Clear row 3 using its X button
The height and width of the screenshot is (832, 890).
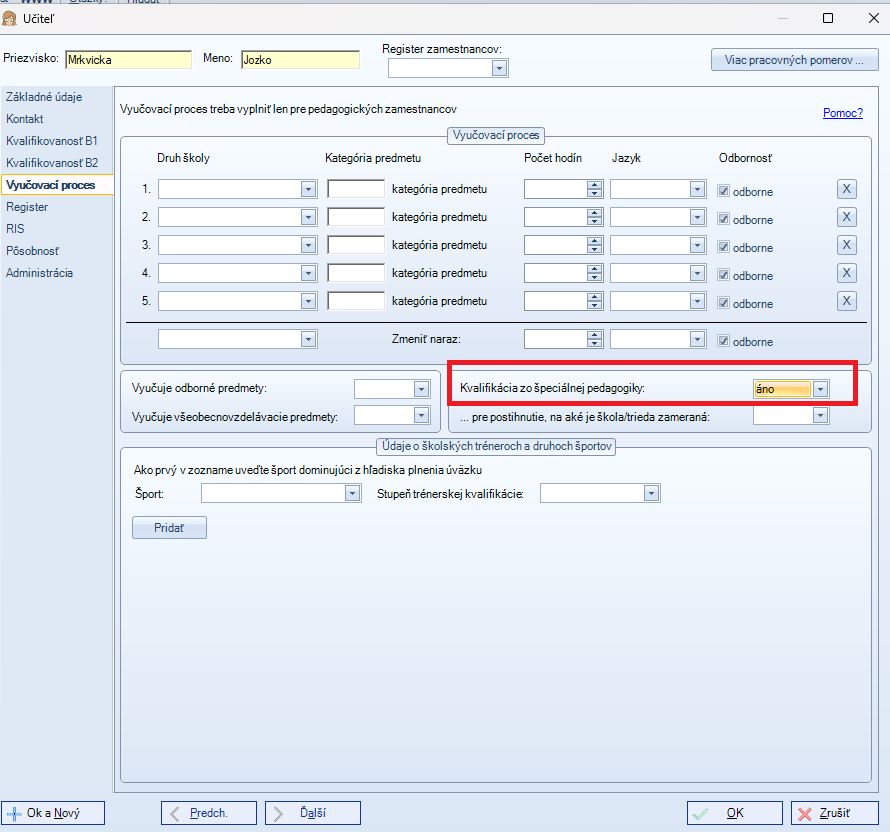(x=846, y=245)
